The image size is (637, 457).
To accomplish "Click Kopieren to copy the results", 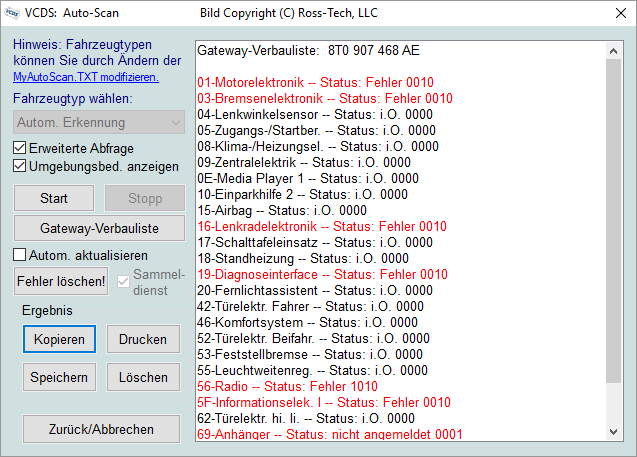I will pos(59,340).
